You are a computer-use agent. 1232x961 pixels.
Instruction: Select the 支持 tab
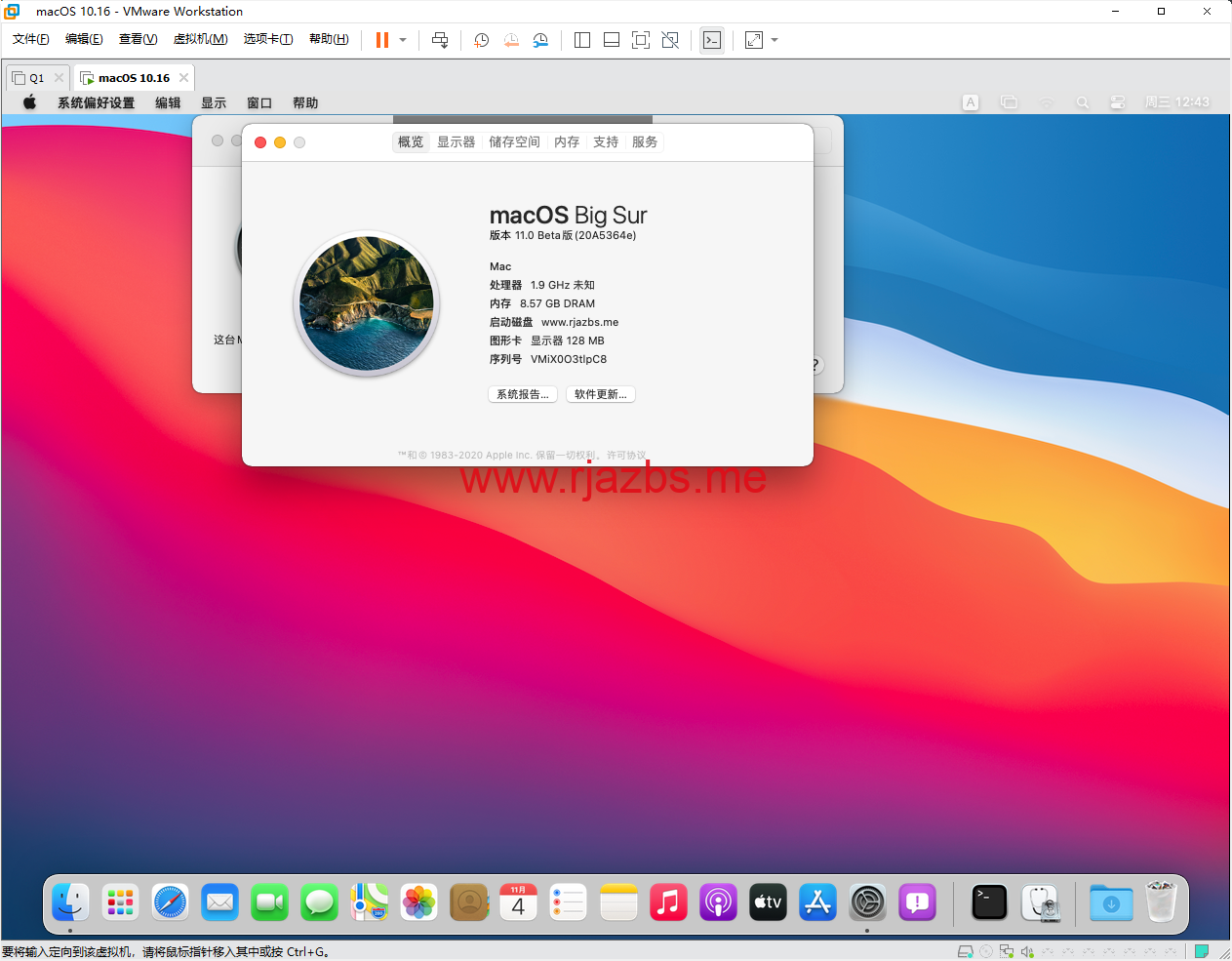(606, 141)
